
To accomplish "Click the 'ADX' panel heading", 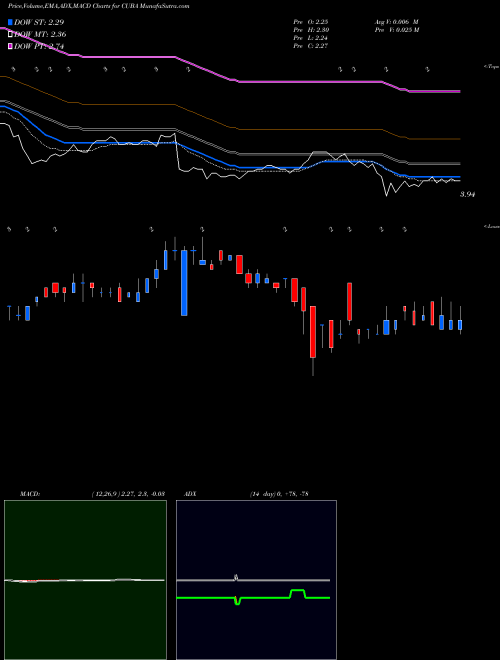I will click(x=190, y=494).
